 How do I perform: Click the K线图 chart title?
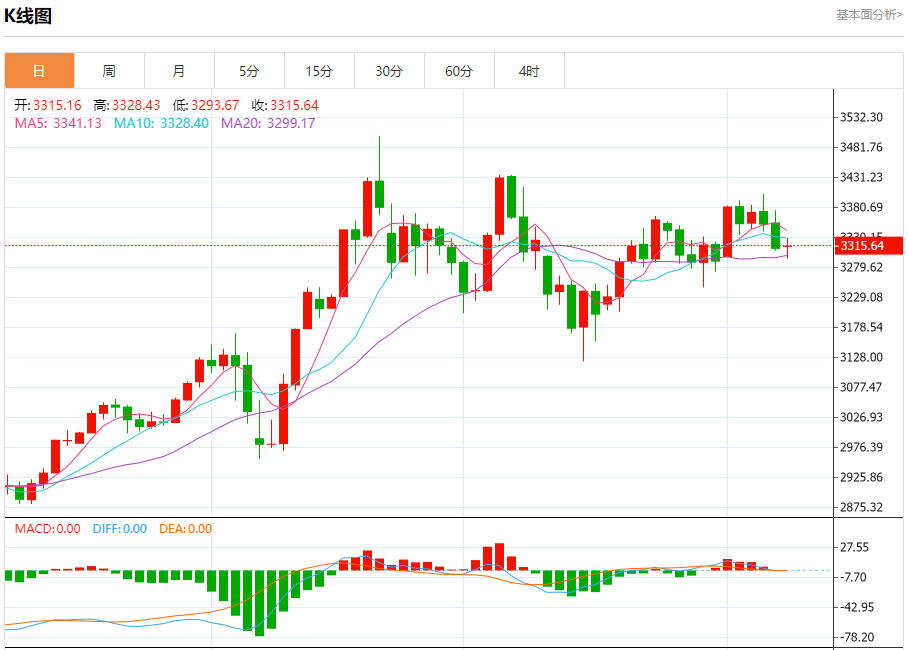pos(28,16)
